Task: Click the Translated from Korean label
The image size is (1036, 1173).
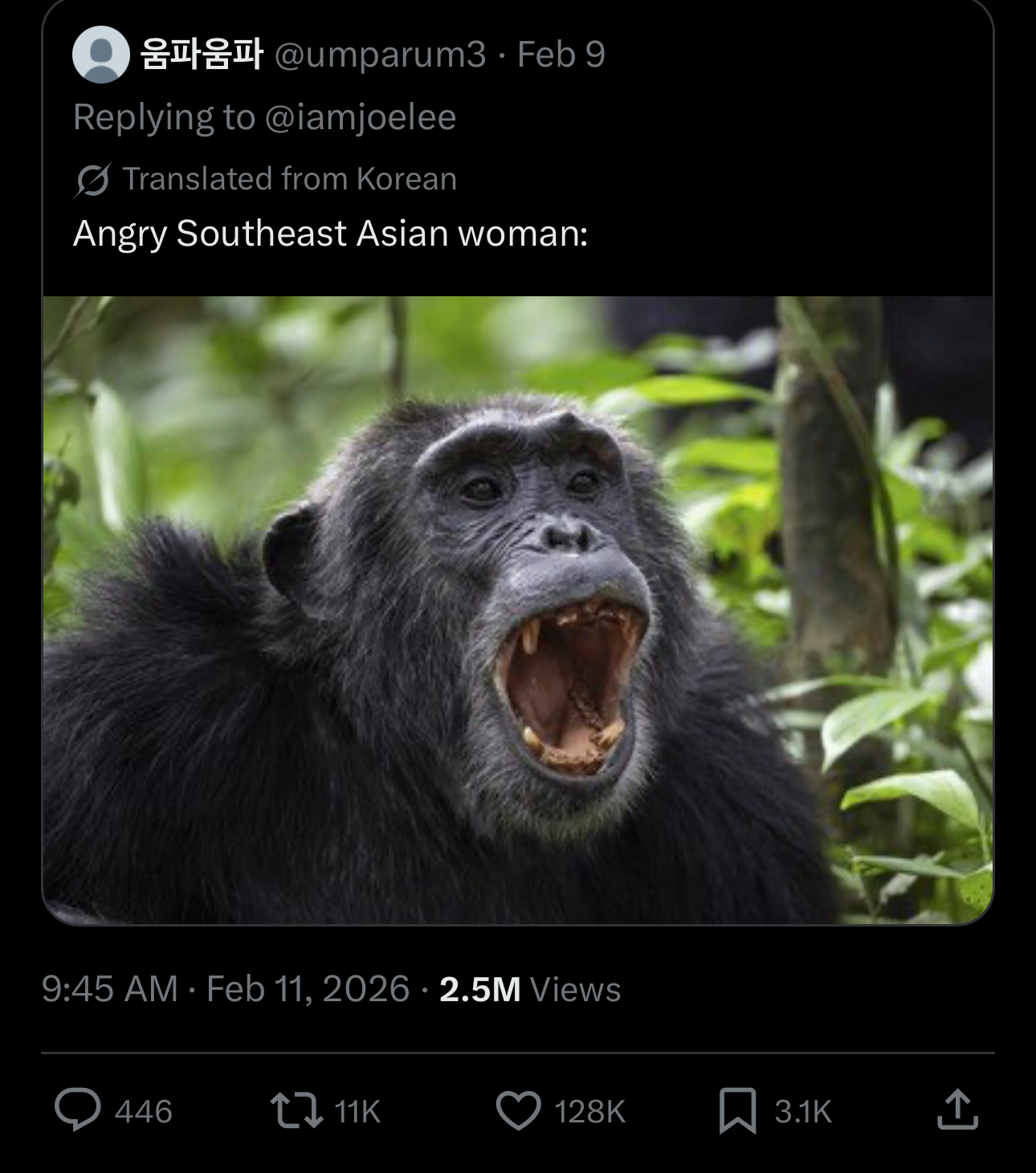Action: coord(290,179)
